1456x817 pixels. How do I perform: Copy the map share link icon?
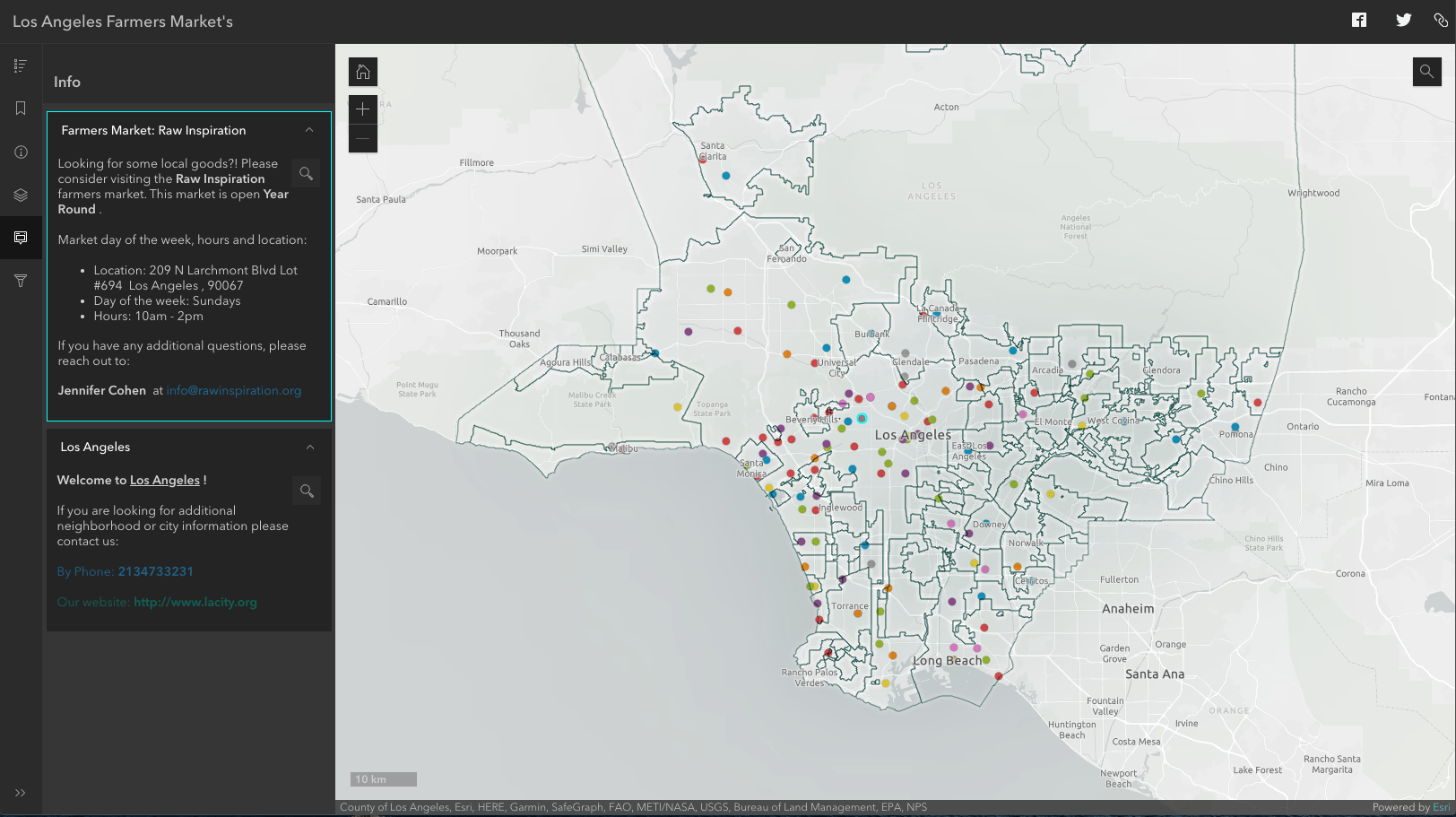coord(1441,20)
